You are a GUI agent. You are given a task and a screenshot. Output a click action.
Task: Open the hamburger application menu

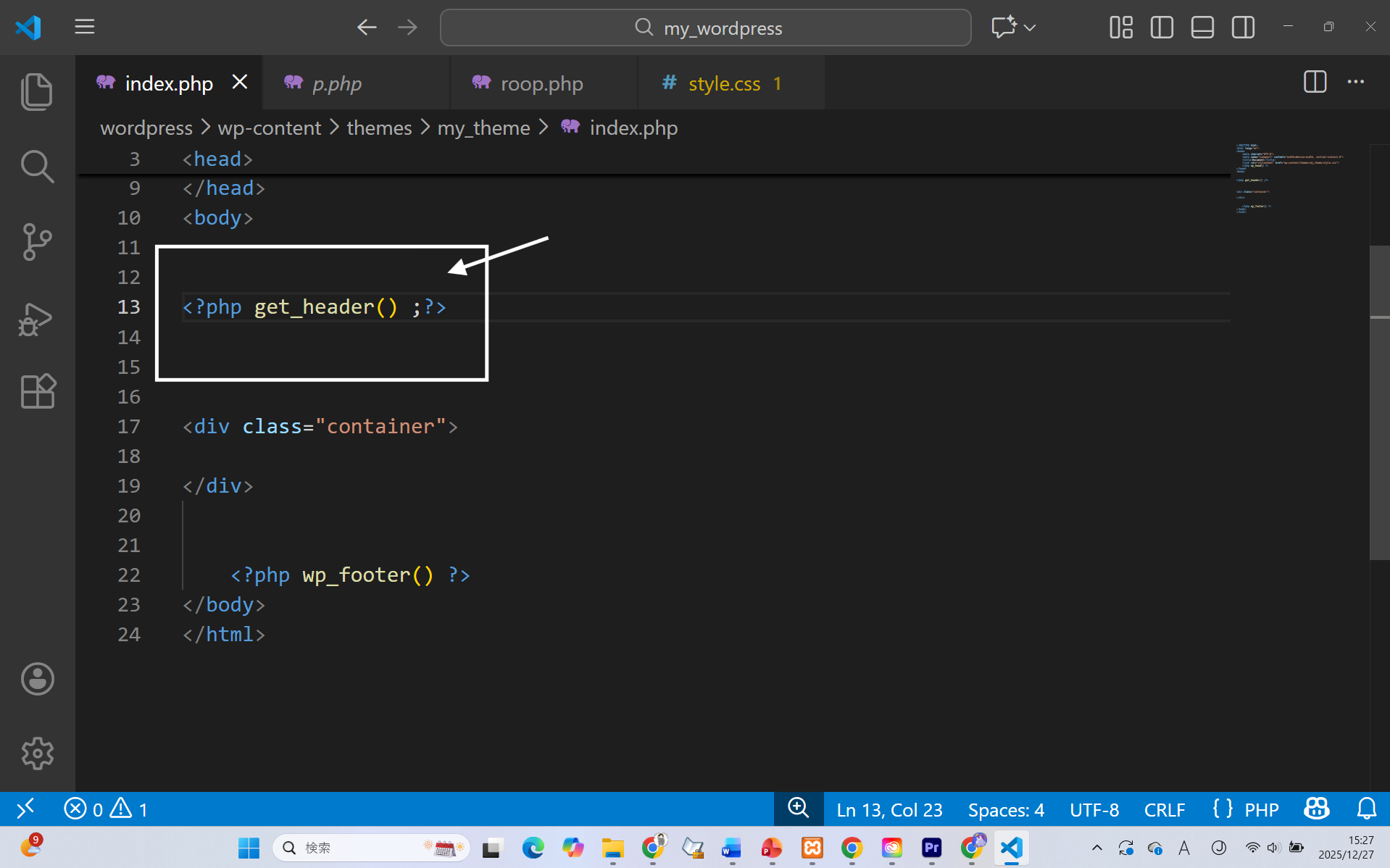pos(85,28)
